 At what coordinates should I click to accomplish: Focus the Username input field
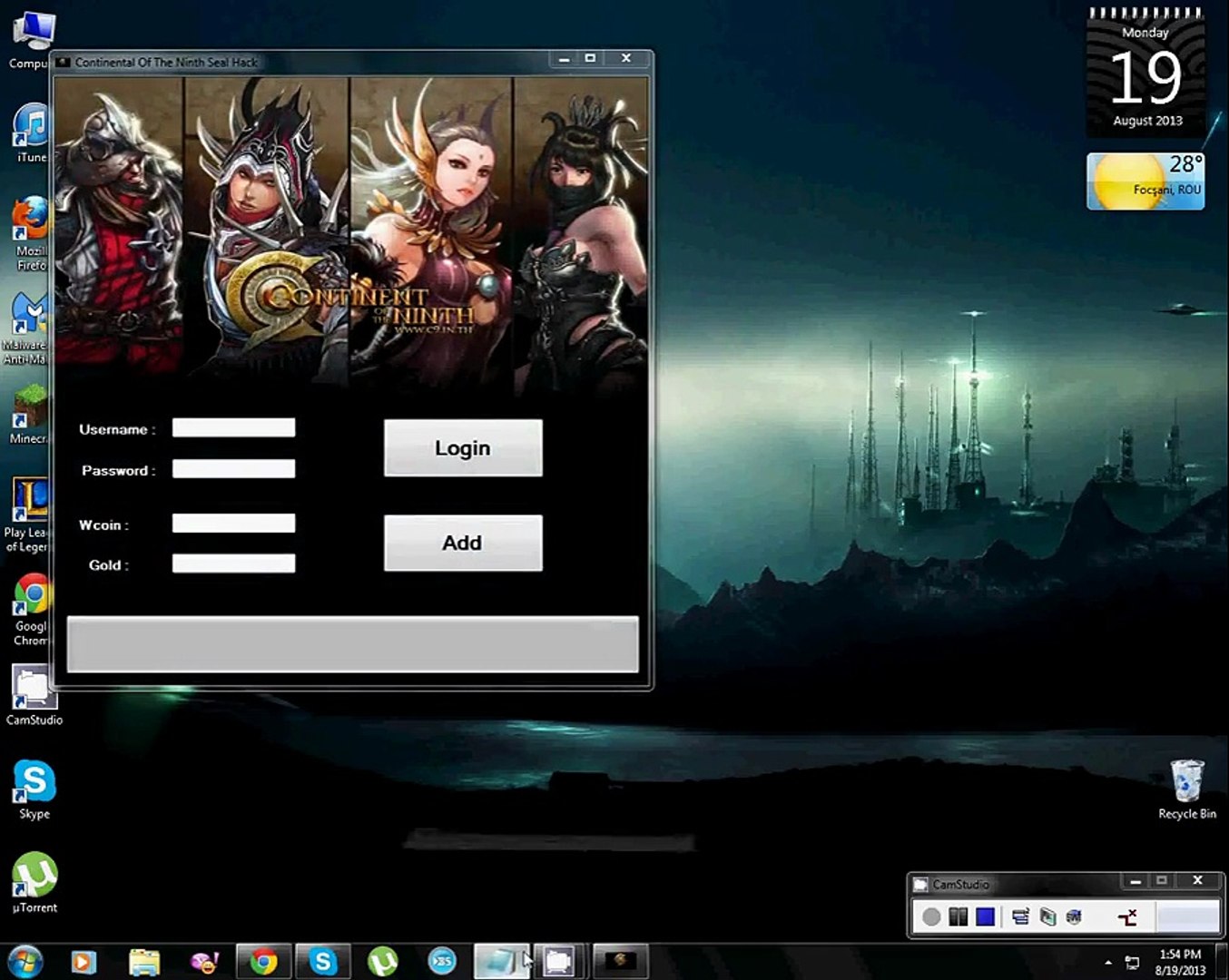(233, 427)
